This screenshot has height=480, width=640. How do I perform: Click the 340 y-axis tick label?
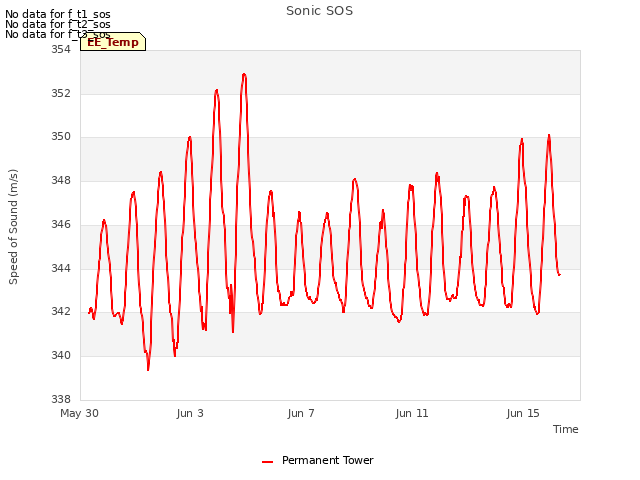(x=61, y=356)
